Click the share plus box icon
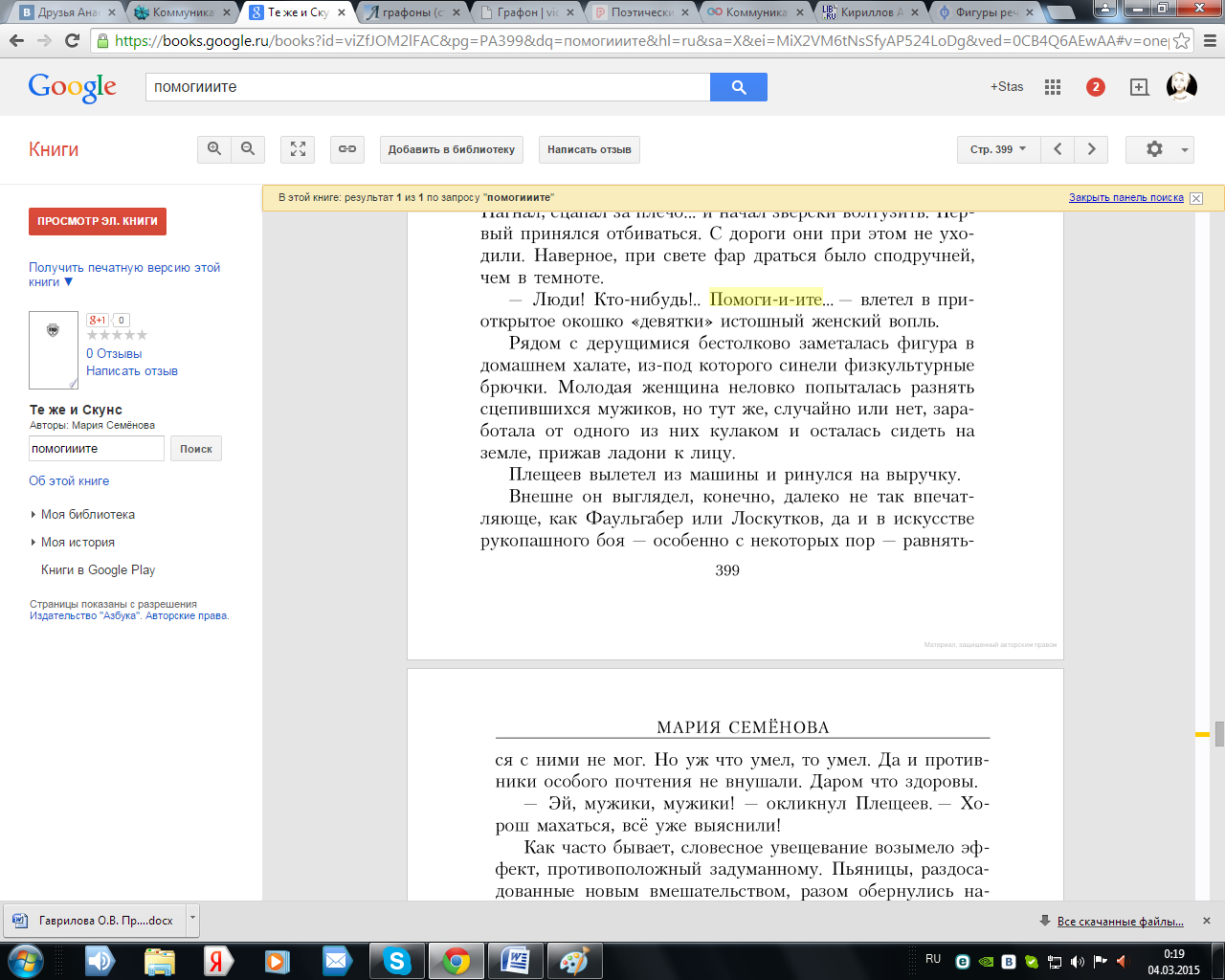Screen dimensions: 1225x980 pyautogui.click(x=1139, y=87)
